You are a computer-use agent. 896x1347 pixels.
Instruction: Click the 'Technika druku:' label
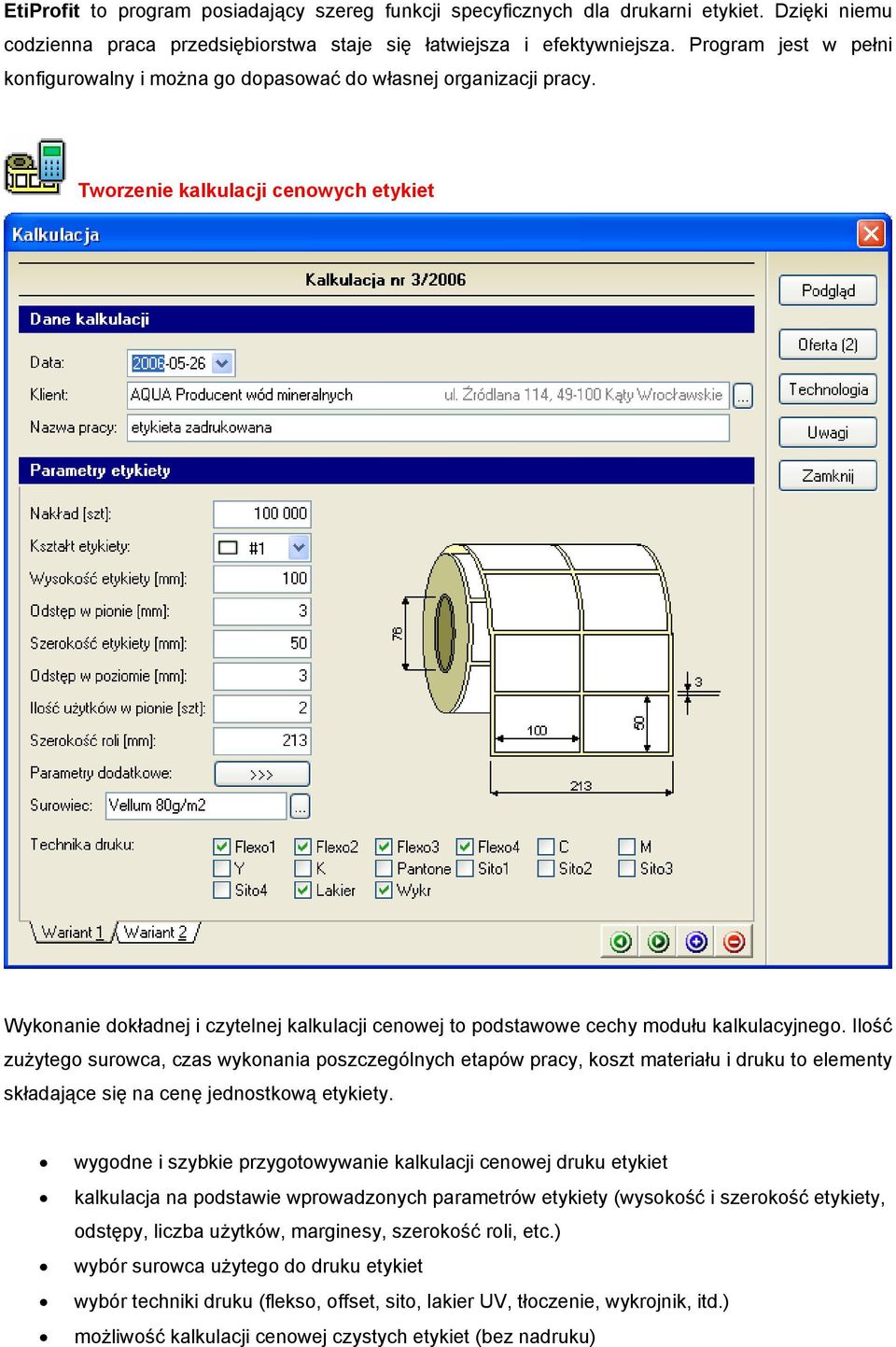point(82,844)
